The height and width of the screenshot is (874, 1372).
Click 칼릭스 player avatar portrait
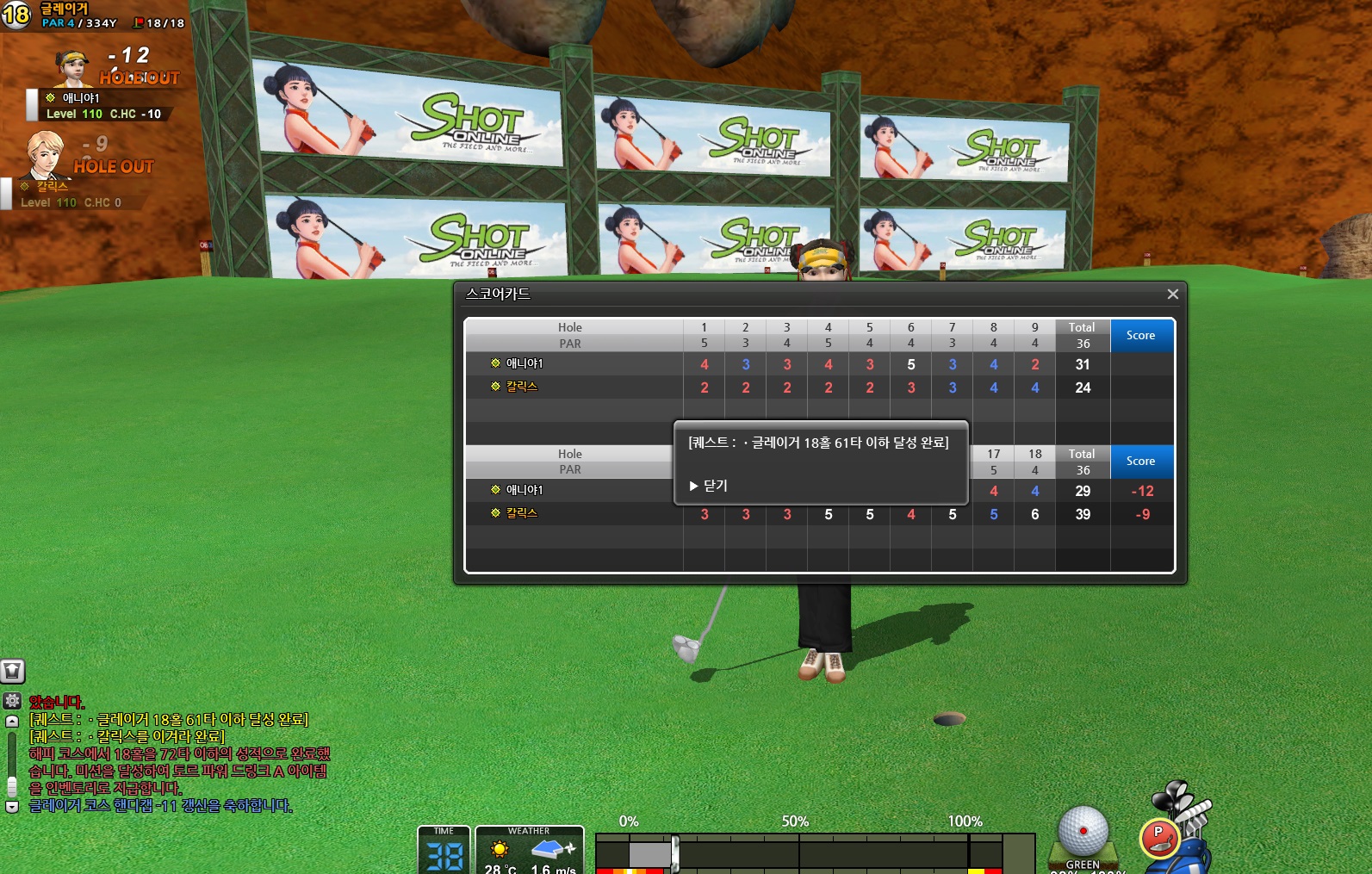pos(45,154)
